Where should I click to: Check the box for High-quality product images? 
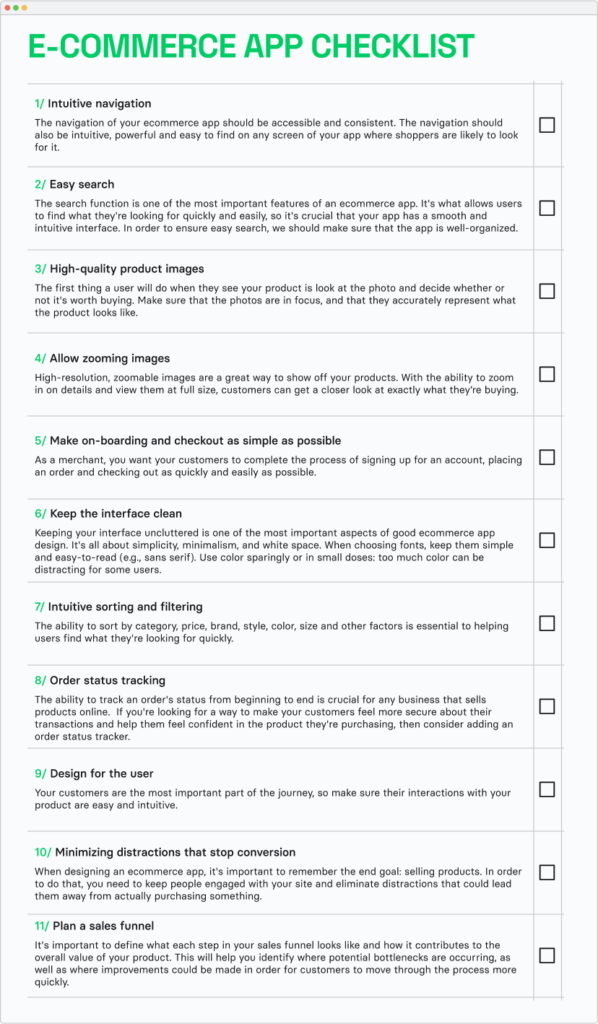click(547, 291)
